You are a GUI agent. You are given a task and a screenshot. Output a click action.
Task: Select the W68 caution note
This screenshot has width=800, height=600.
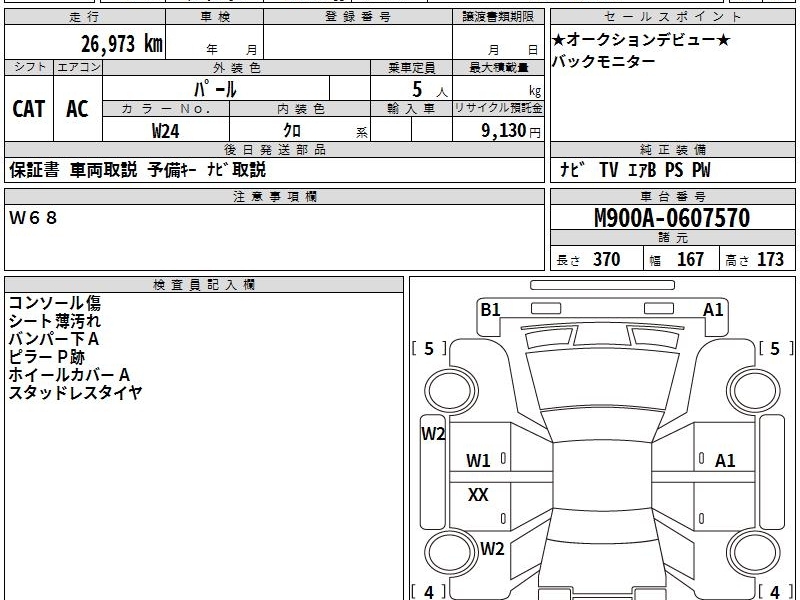[33, 218]
